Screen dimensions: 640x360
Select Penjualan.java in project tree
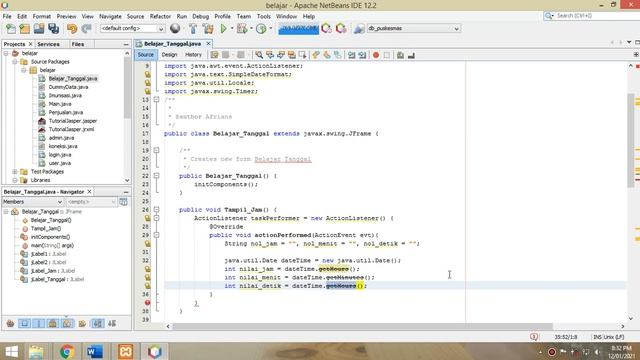click(x=66, y=112)
